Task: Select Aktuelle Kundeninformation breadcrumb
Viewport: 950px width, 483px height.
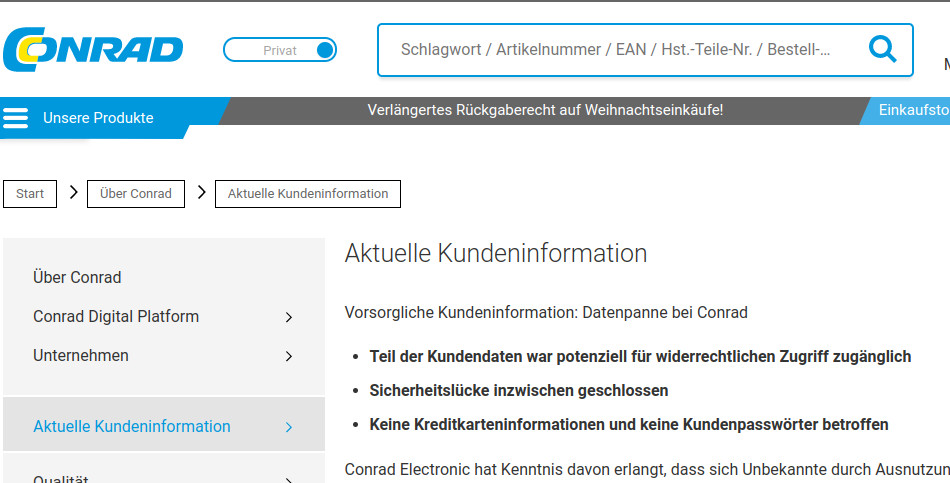Action: pos(308,194)
